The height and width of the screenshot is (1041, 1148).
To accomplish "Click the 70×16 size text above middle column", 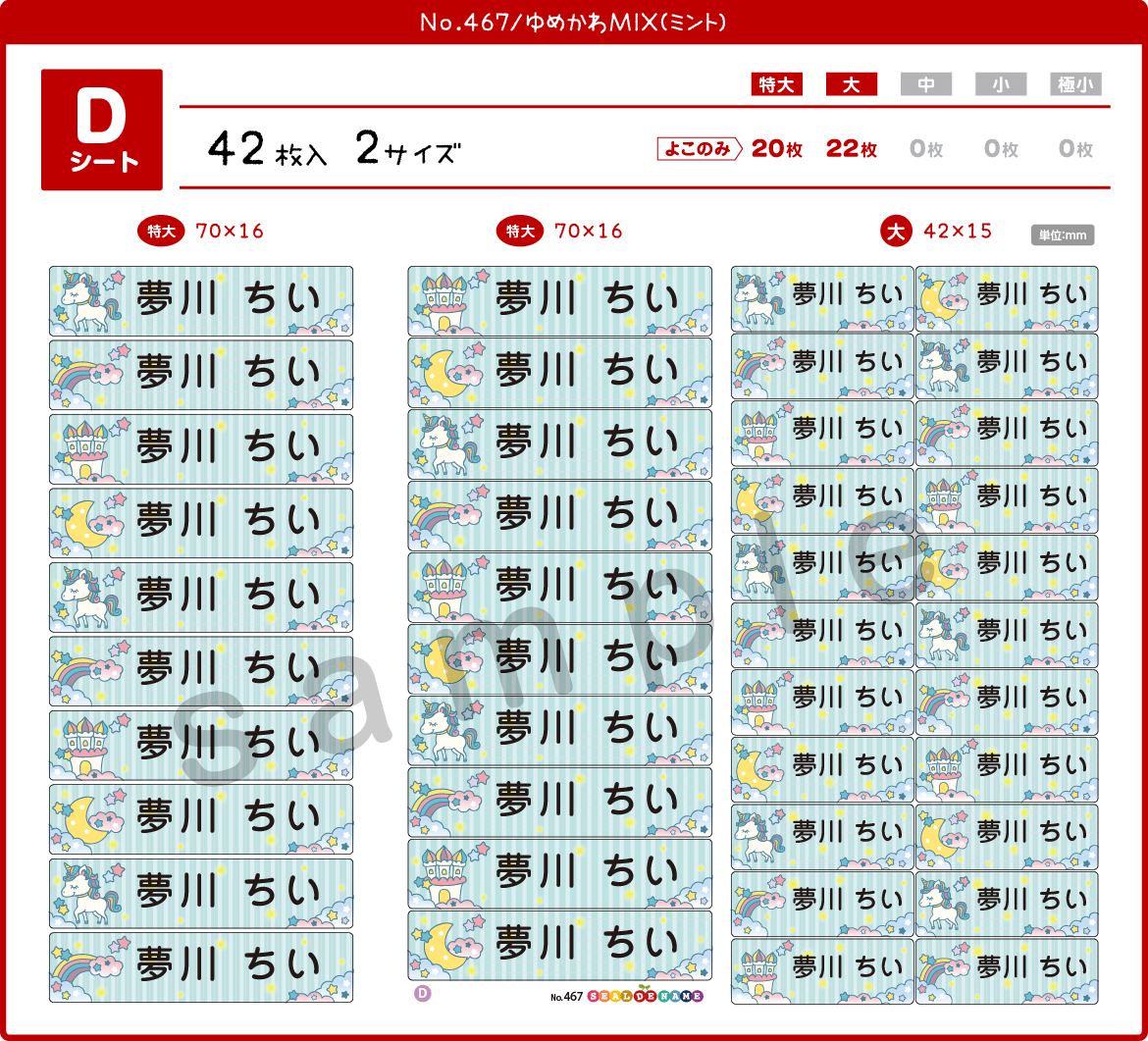I will 588,232.
